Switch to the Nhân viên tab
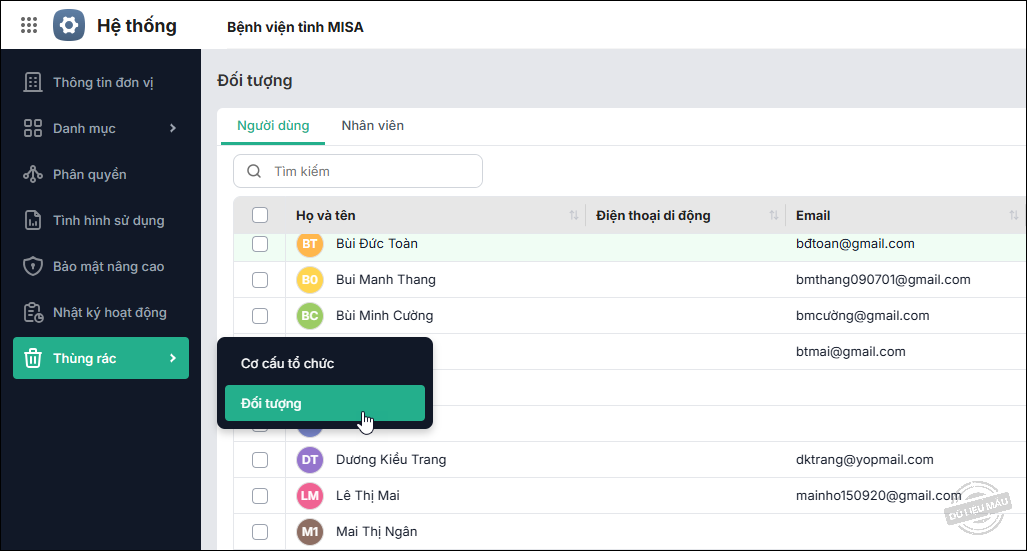This screenshot has width=1027, height=551. pyautogui.click(x=372, y=126)
